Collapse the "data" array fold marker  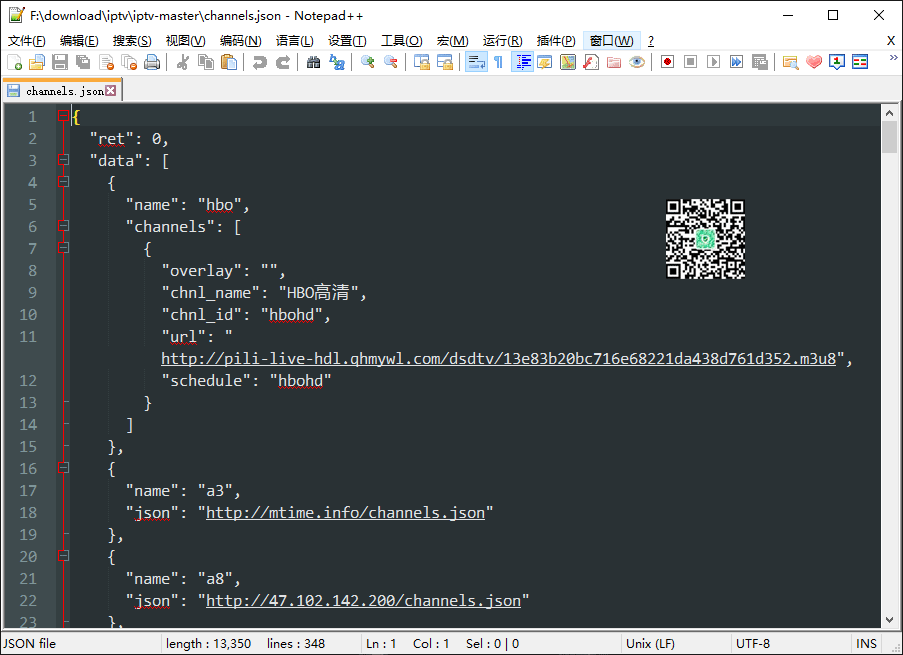64,160
